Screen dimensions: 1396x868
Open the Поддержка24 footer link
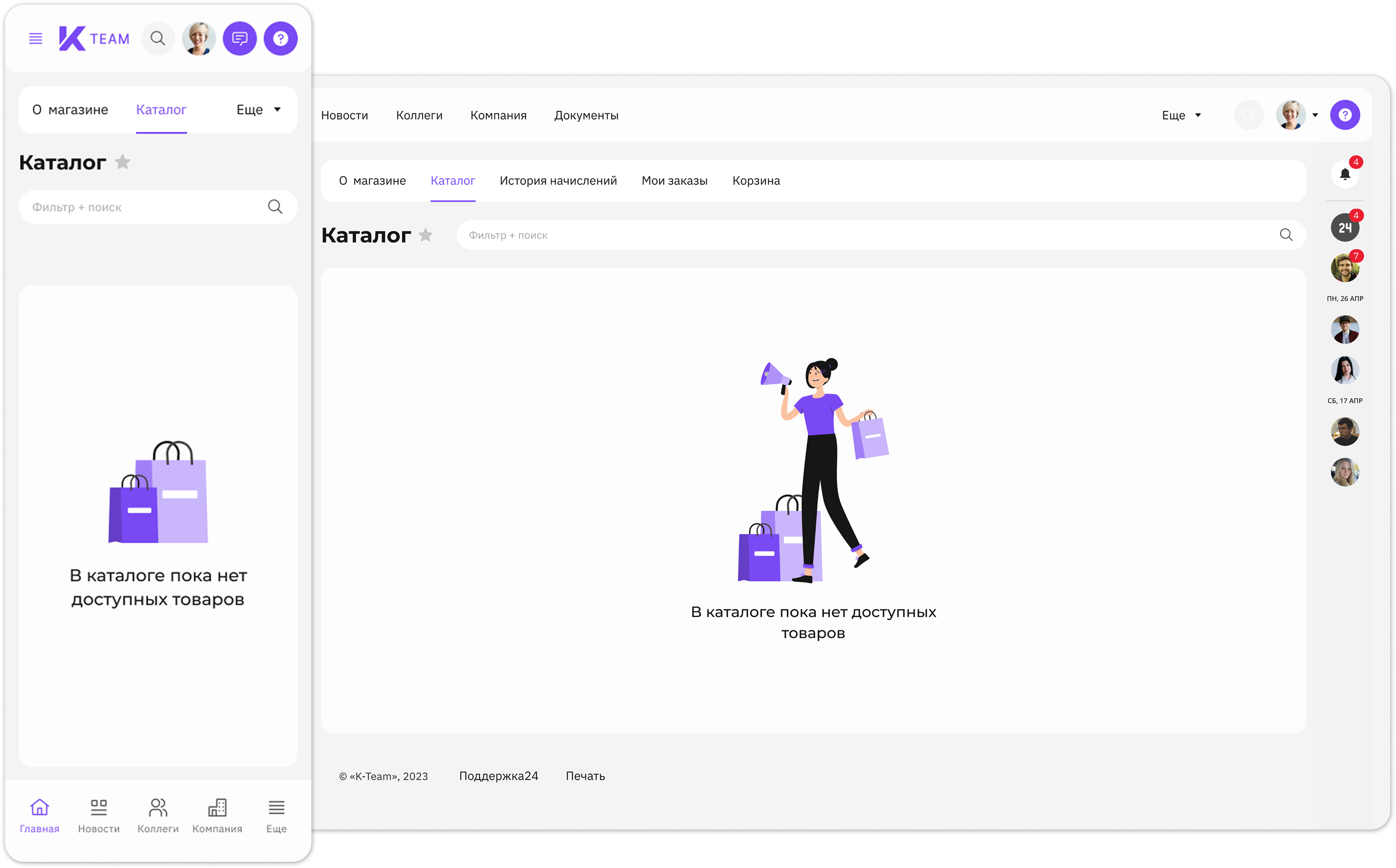click(498, 776)
